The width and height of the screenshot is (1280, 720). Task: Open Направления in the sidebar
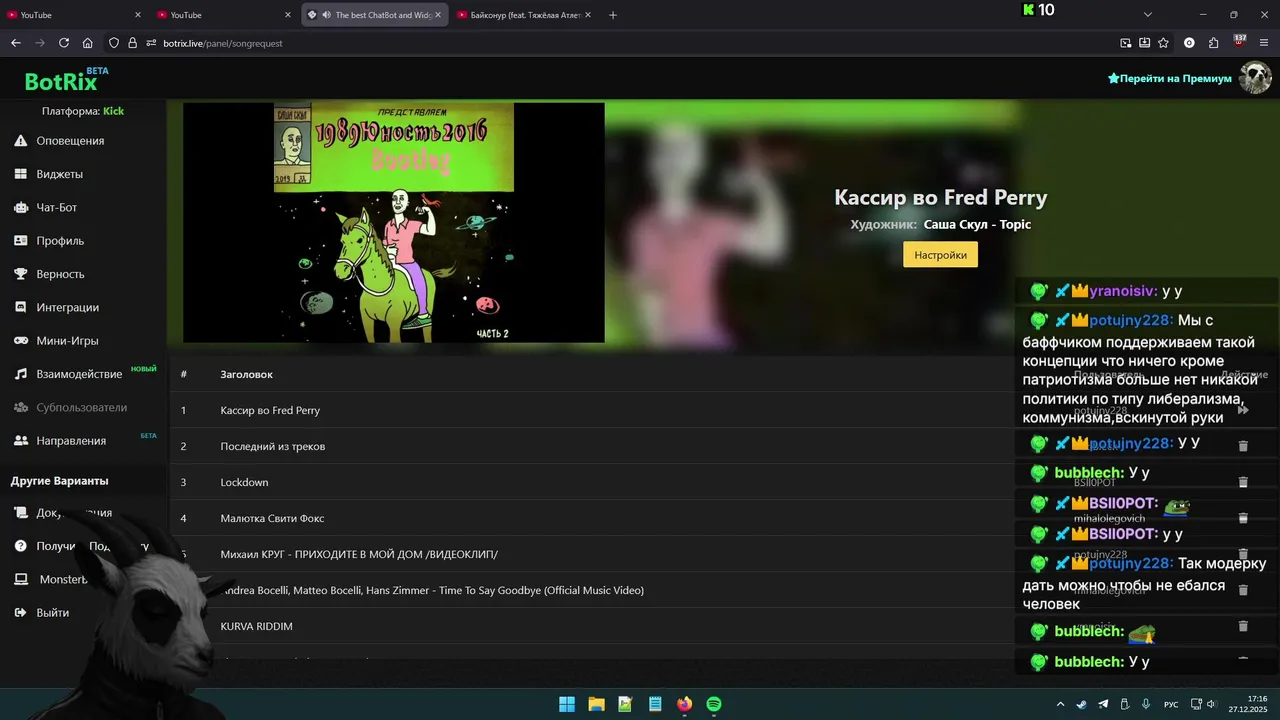[x=71, y=441]
